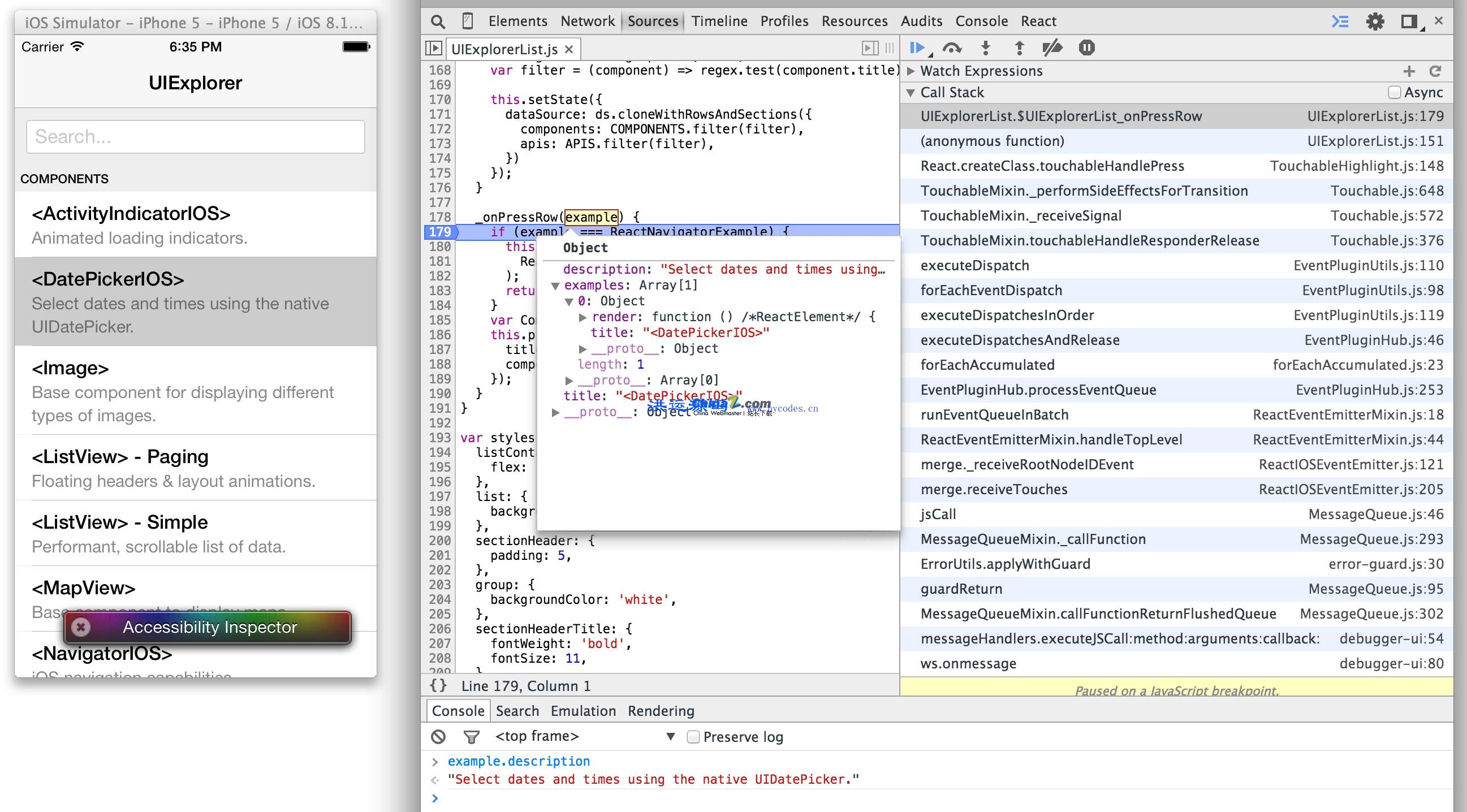The width and height of the screenshot is (1467, 812).
Task: Open TouchableHighlight.js:148 source link
Action: 1357,166
